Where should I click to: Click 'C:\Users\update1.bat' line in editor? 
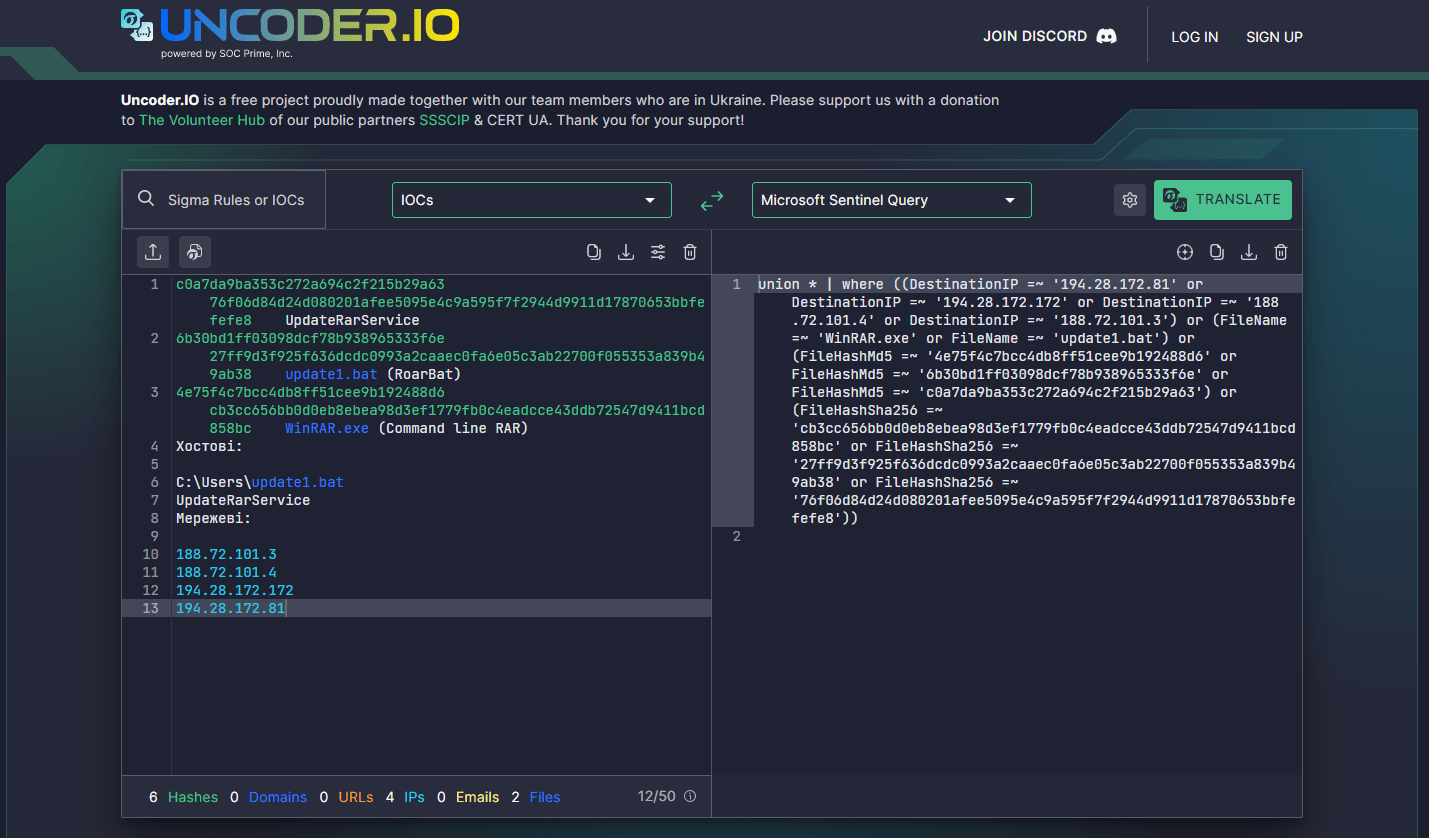click(x=260, y=482)
